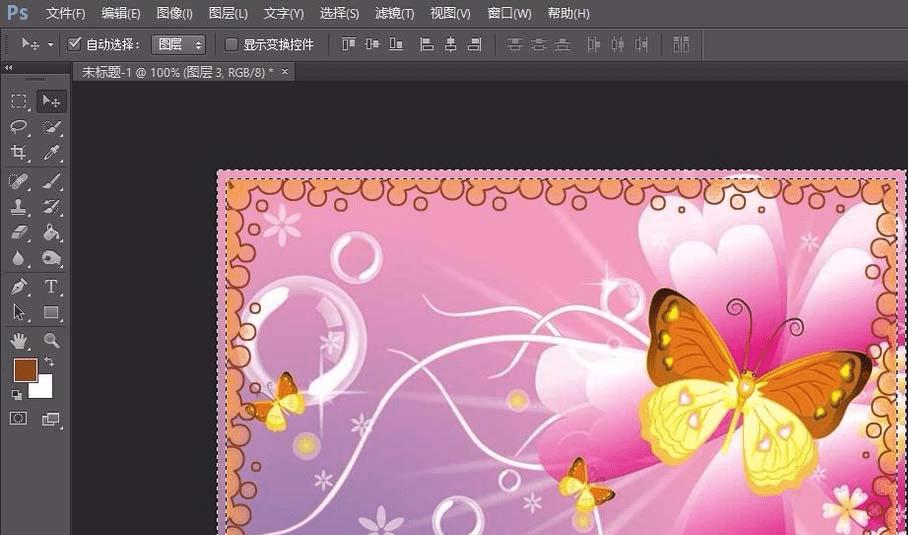Change the screen mode
This screenshot has width=908, height=535.
point(51,419)
